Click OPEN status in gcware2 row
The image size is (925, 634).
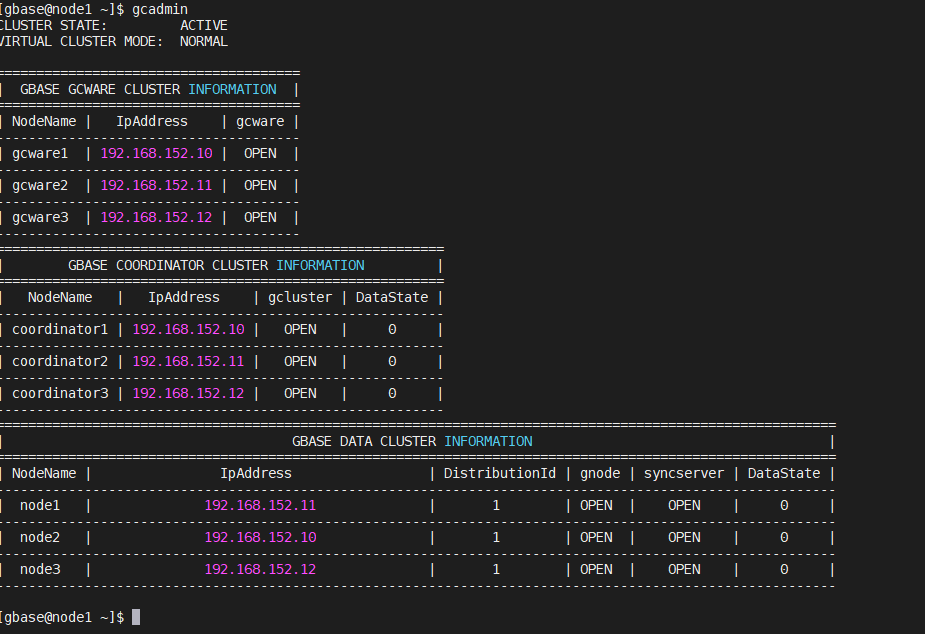[x=260, y=185]
